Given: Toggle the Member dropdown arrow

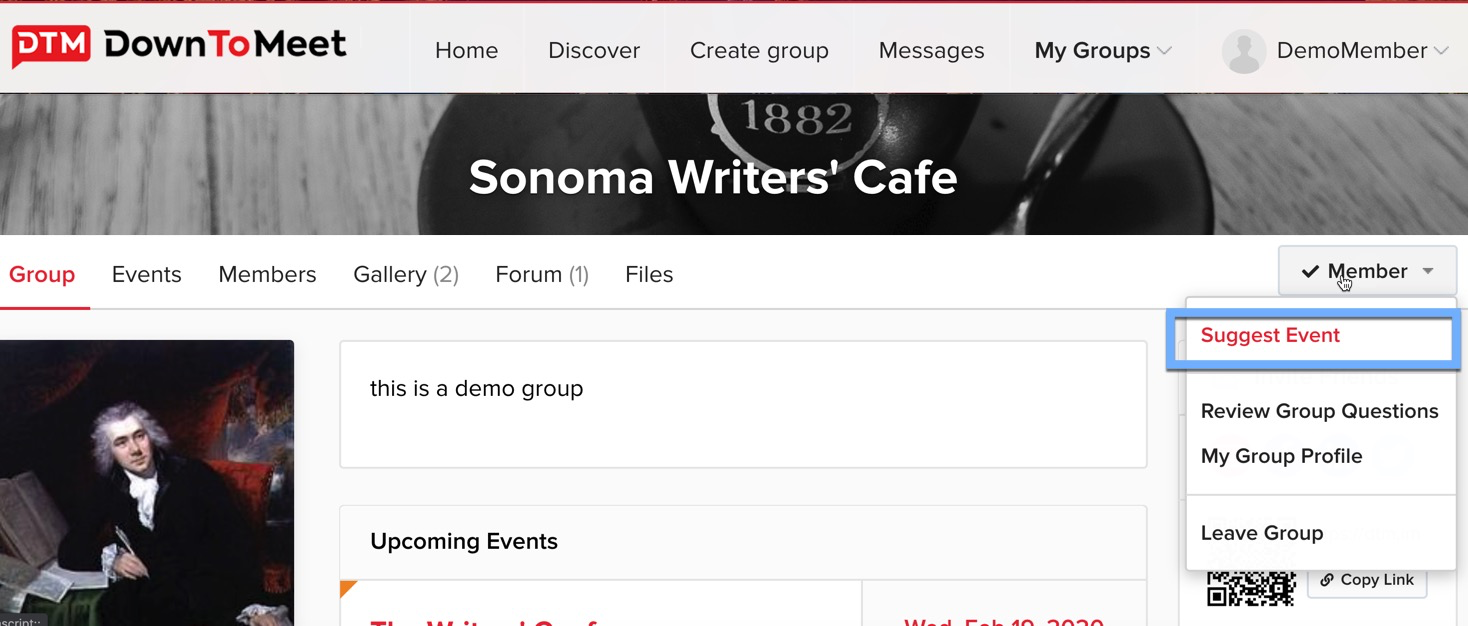Looking at the screenshot, I should pyautogui.click(x=1428, y=272).
